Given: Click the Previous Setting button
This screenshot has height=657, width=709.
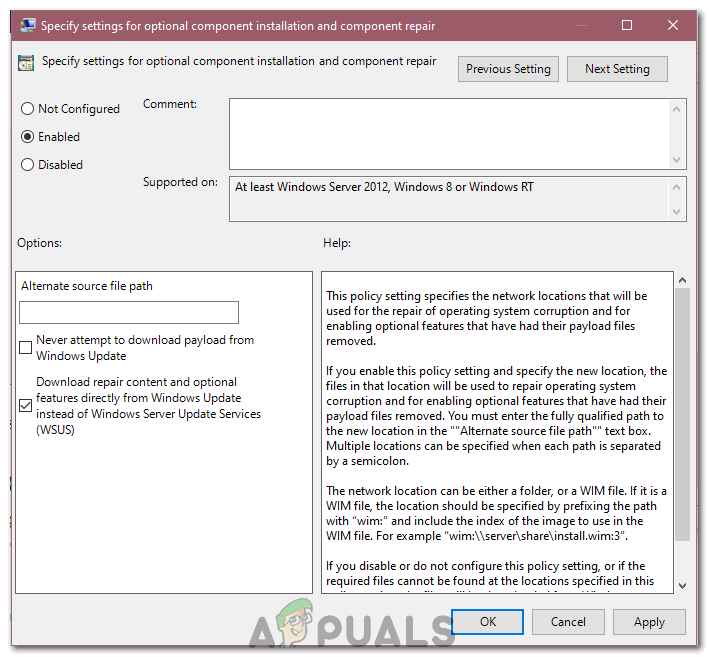Looking at the screenshot, I should 508,69.
